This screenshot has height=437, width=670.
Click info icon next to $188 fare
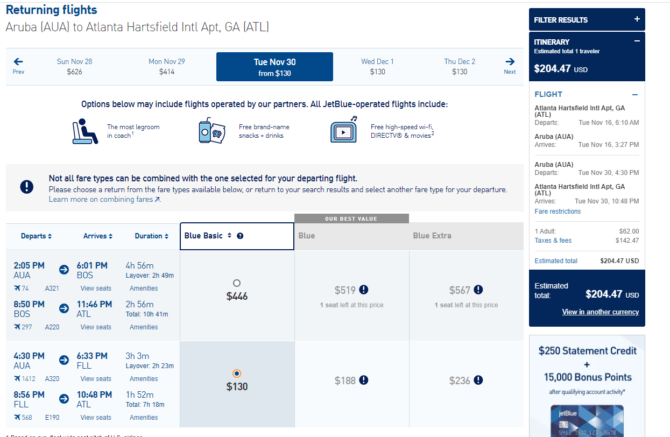coord(364,380)
